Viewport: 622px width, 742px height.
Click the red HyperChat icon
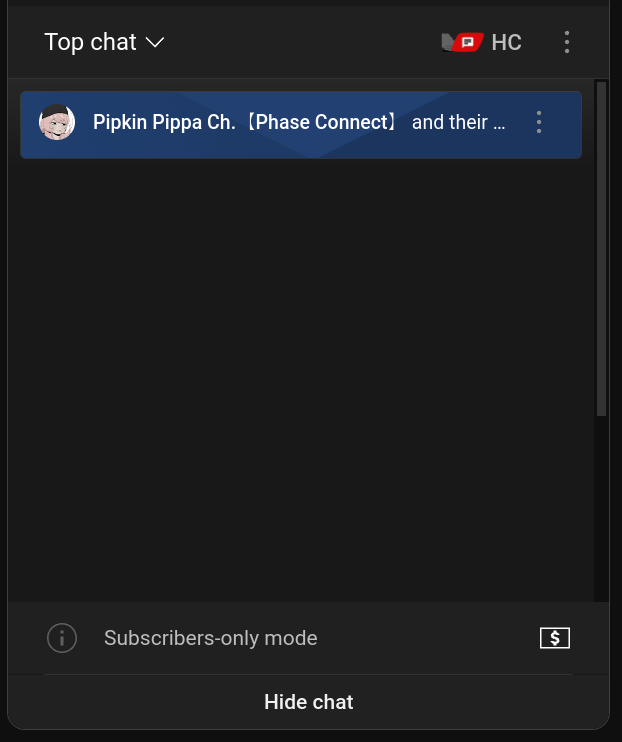pyautogui.click(x=464, y=42)
